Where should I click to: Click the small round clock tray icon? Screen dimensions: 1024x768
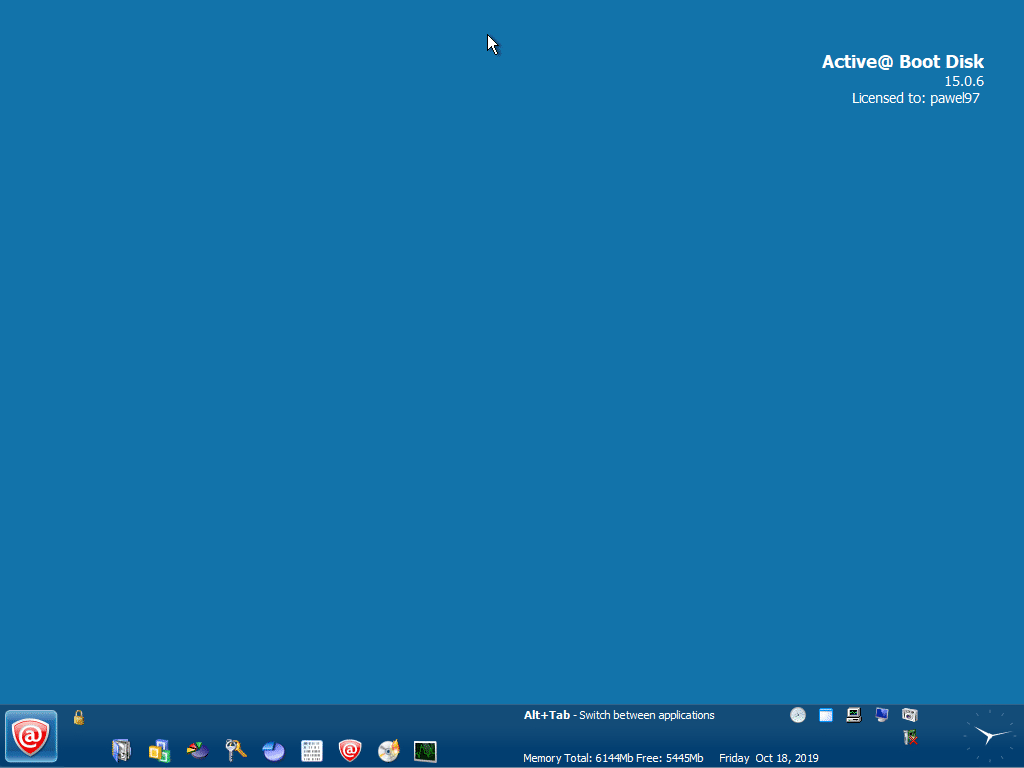(798, 715)
